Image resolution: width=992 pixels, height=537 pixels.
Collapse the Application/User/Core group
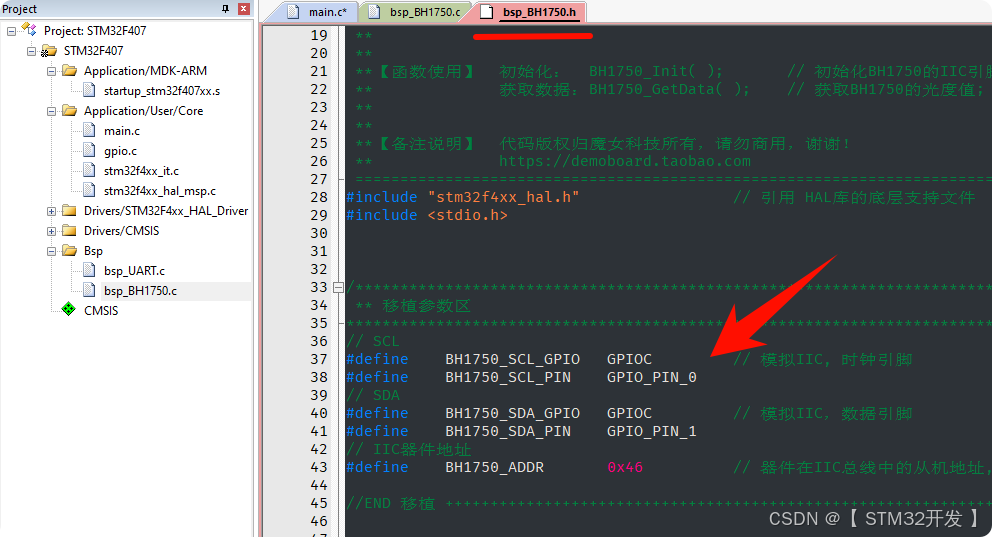point(52,111)
